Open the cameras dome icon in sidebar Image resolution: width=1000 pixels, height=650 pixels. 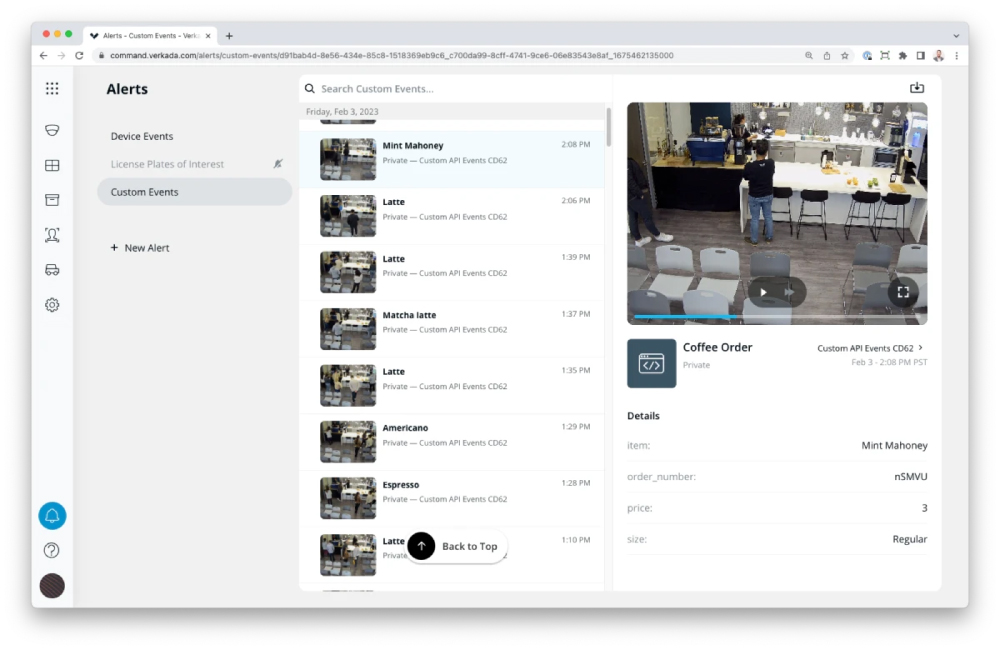coord(52,130)
